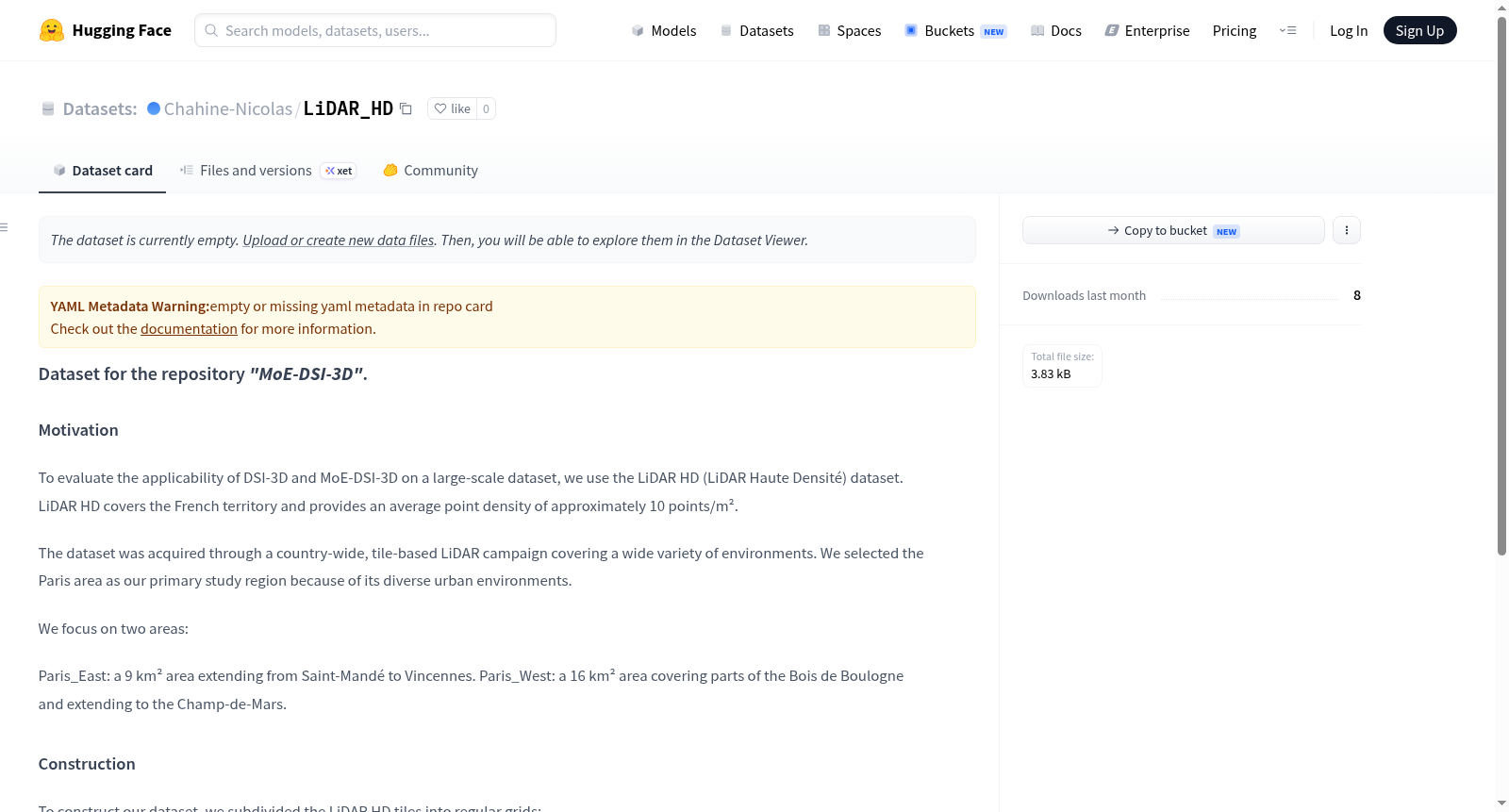
Task: Open Spaces in the top navigation
Action: coord(850,30)
